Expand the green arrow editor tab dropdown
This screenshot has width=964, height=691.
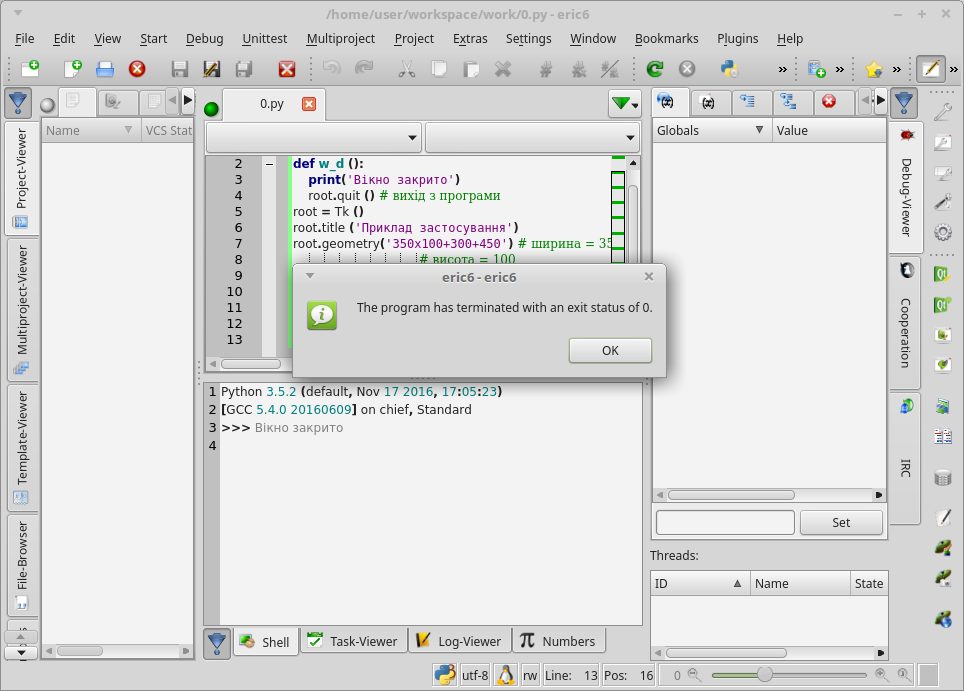pos(624,104)
